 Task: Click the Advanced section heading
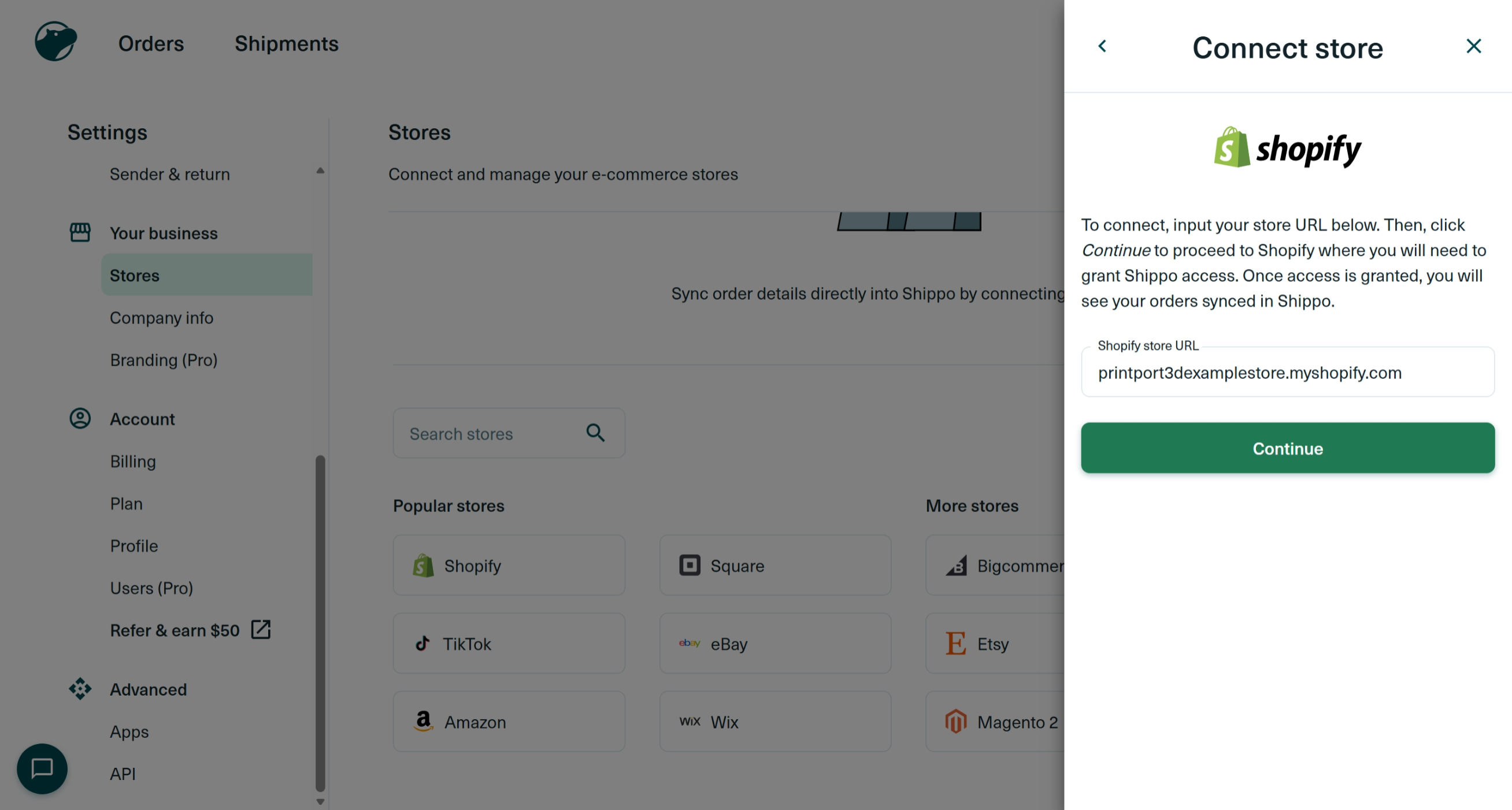click(149, 689)
